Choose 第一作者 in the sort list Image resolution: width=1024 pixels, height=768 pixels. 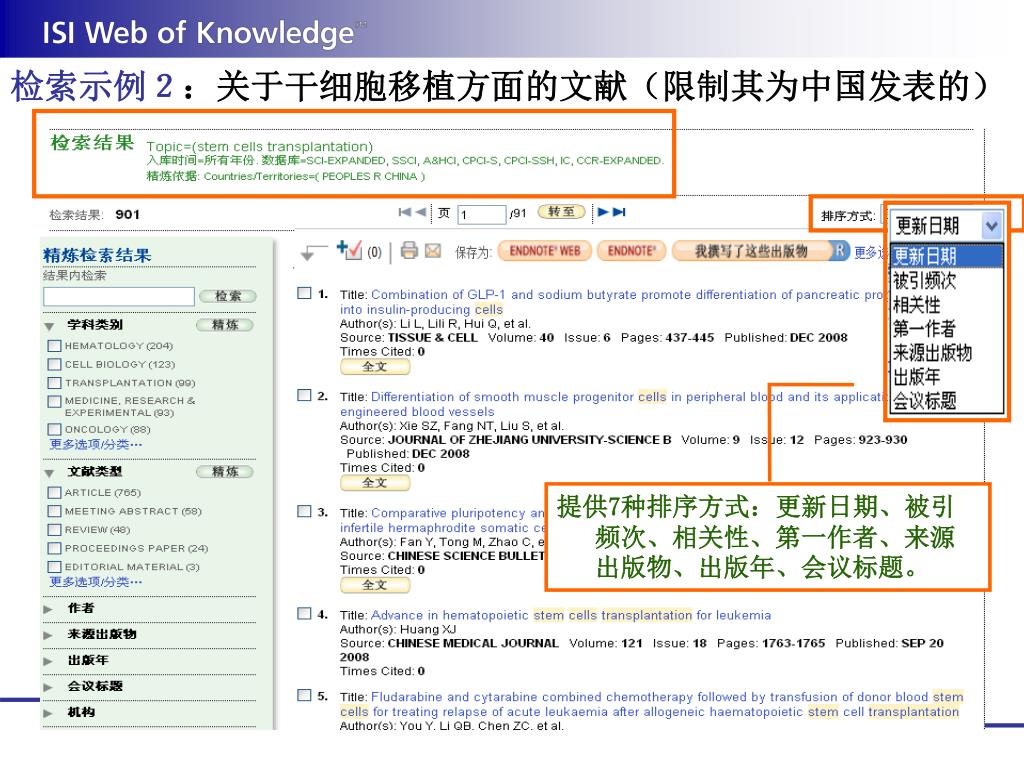946,328
